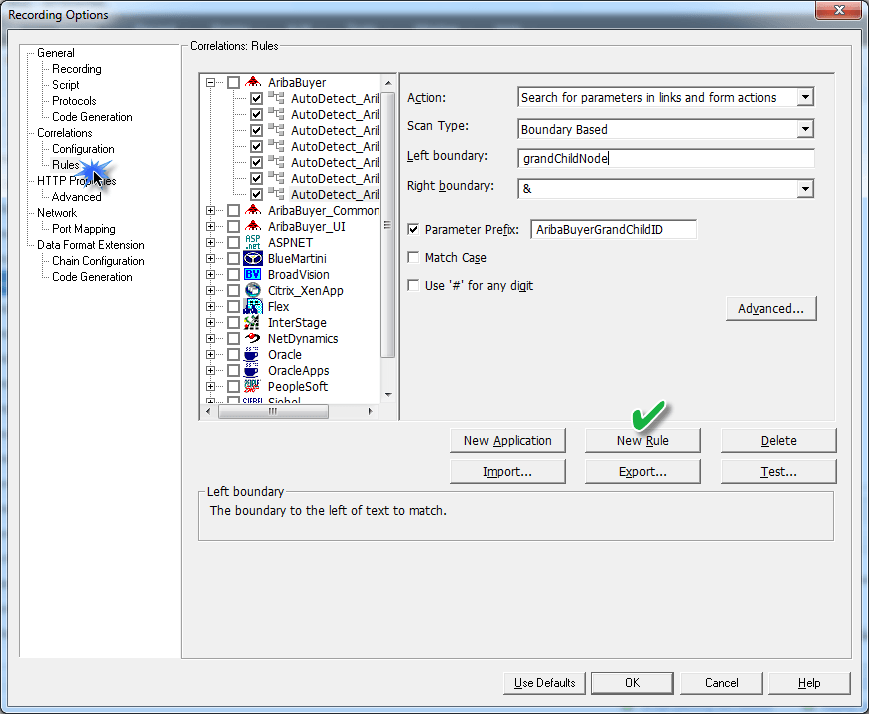The width and height of the screenshot is (869, 714).
Task: Expand the NetDynamics tree node
Action: pyautogui.click(x=211, y=339)
